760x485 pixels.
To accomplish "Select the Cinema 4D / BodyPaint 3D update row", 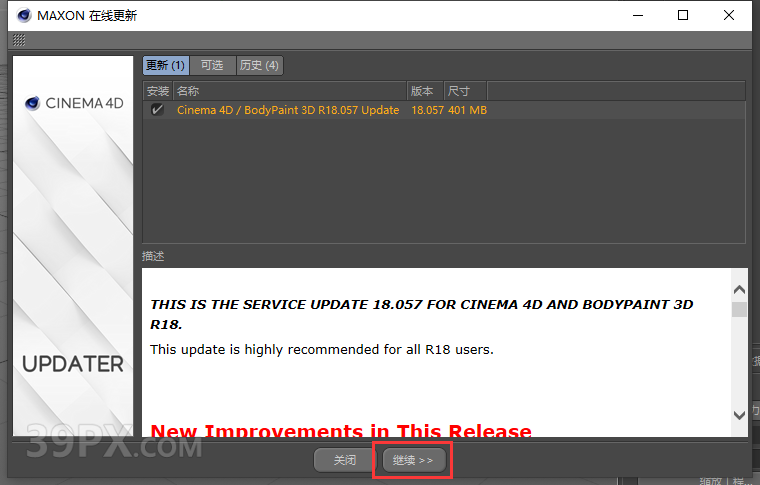I will pos(288,110).
